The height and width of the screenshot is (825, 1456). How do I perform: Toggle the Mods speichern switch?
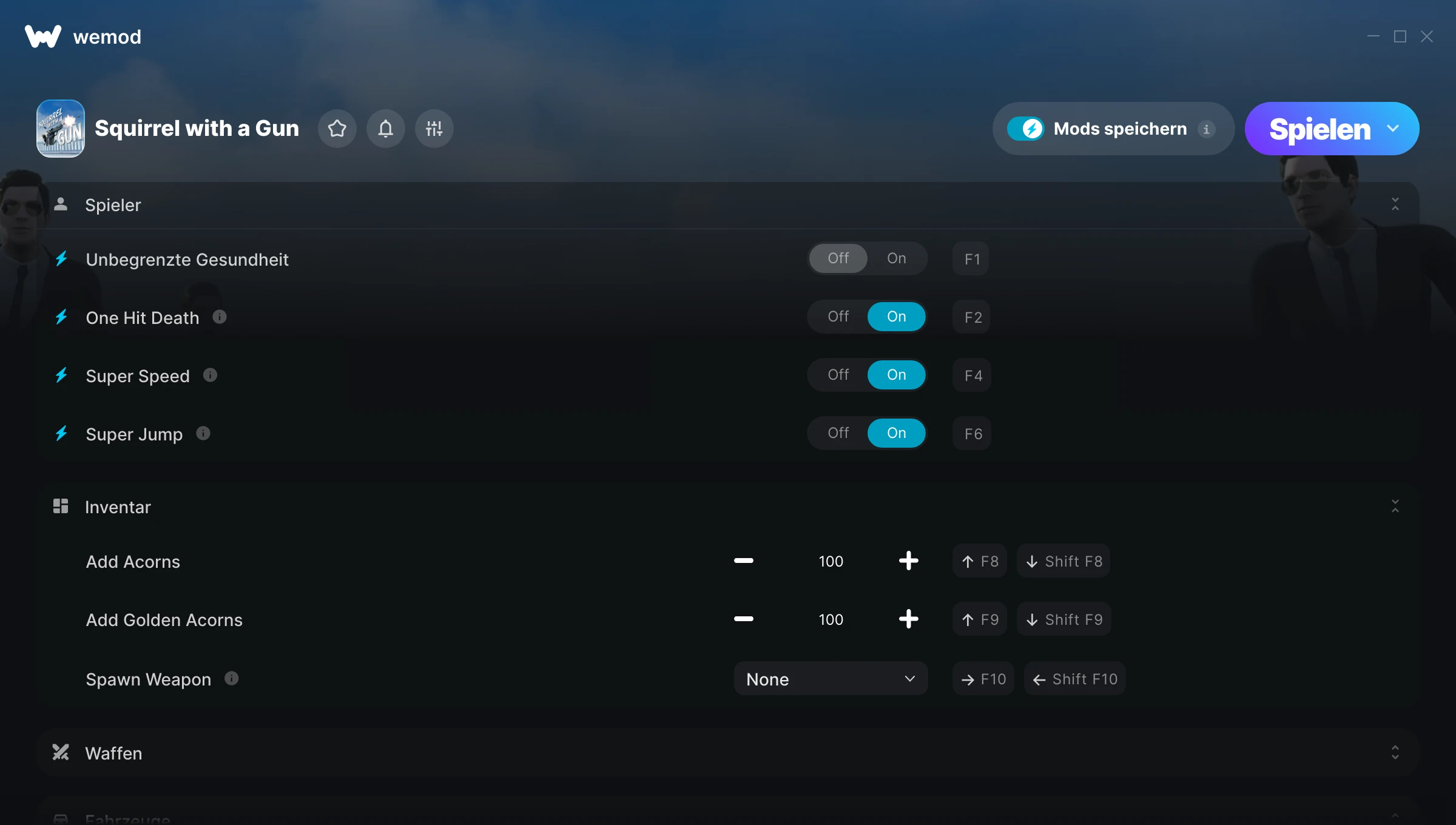click(1026, 129)
